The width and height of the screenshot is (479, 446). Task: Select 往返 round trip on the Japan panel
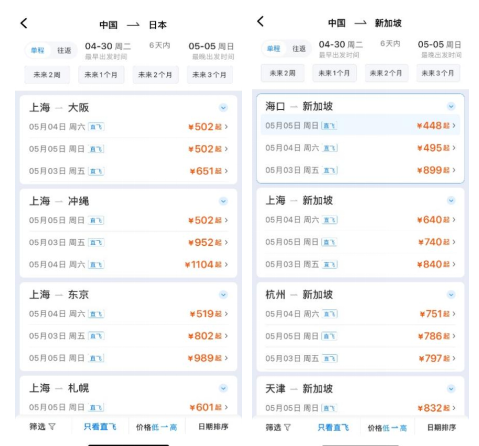pyautogui.click(x=64, y=50)
